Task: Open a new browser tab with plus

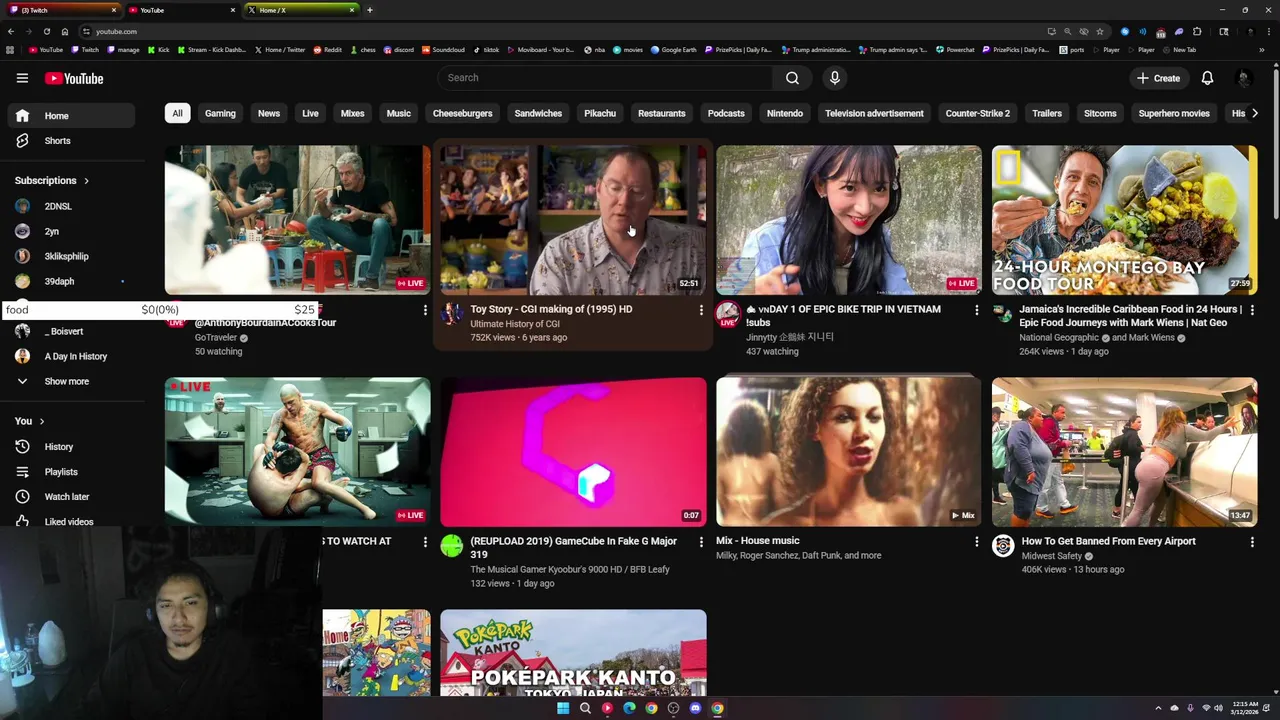Action: (370, 10)
